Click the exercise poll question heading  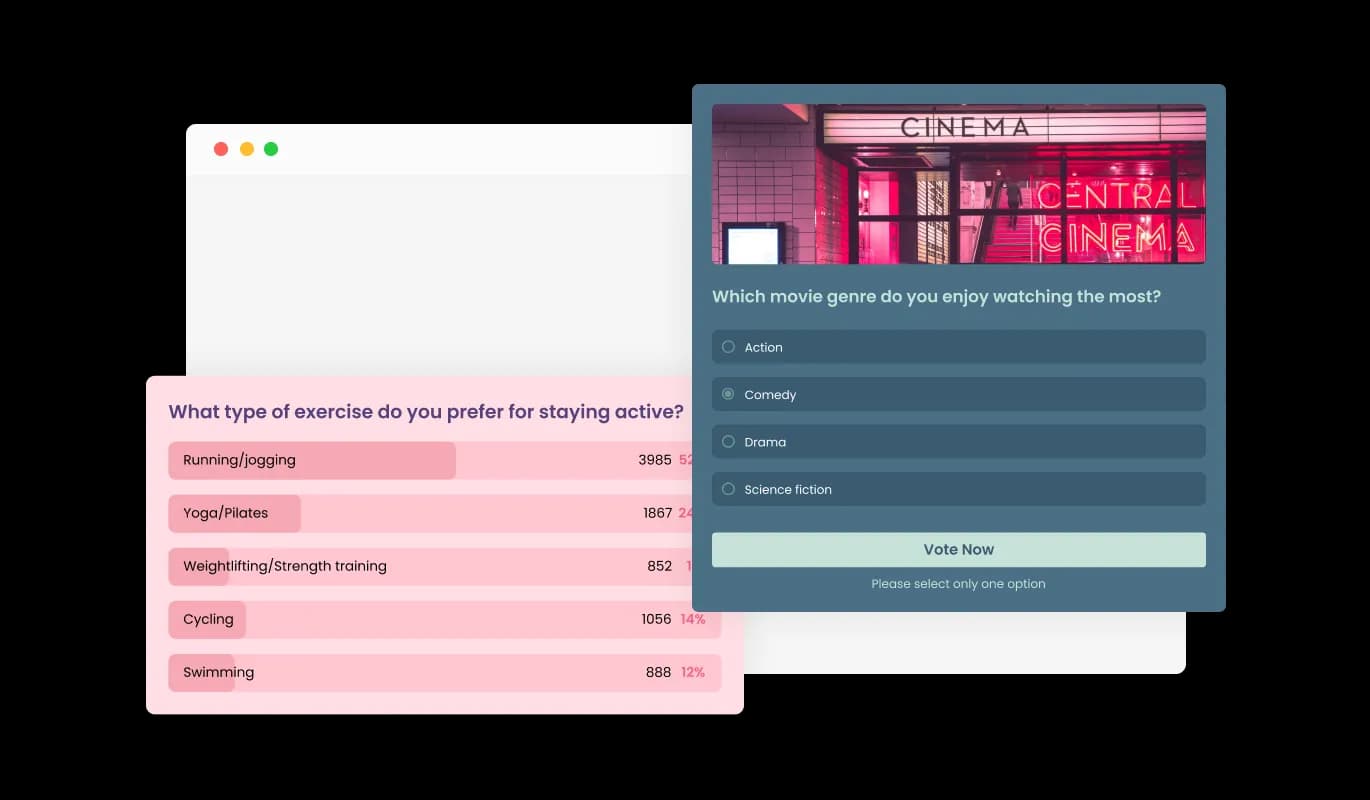(426, 411)
